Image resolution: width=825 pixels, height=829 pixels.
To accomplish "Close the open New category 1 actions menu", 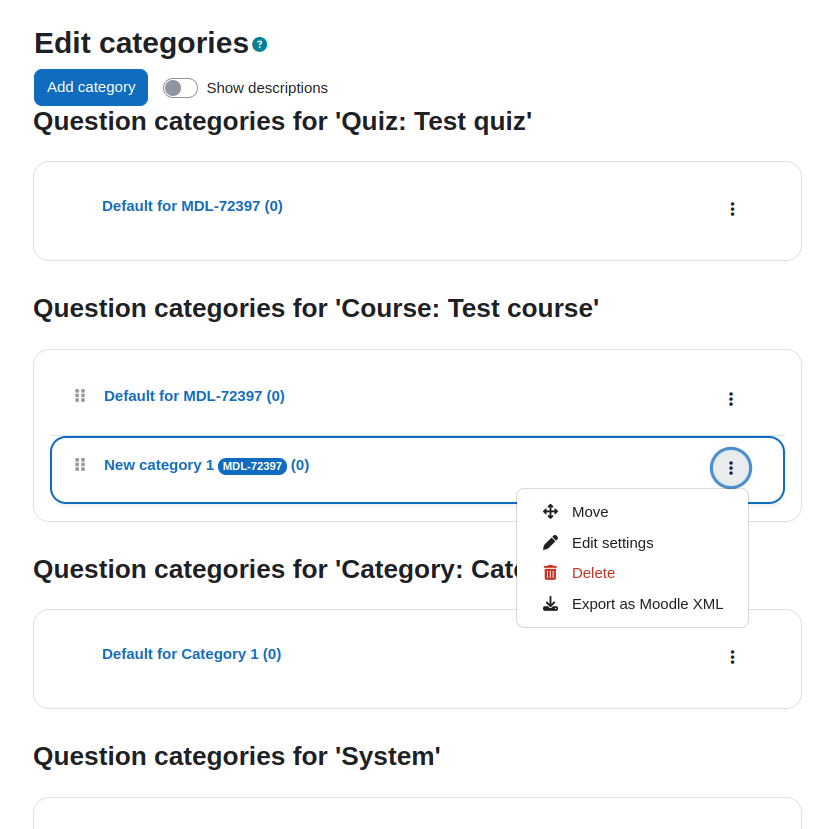I will (731, 468).
